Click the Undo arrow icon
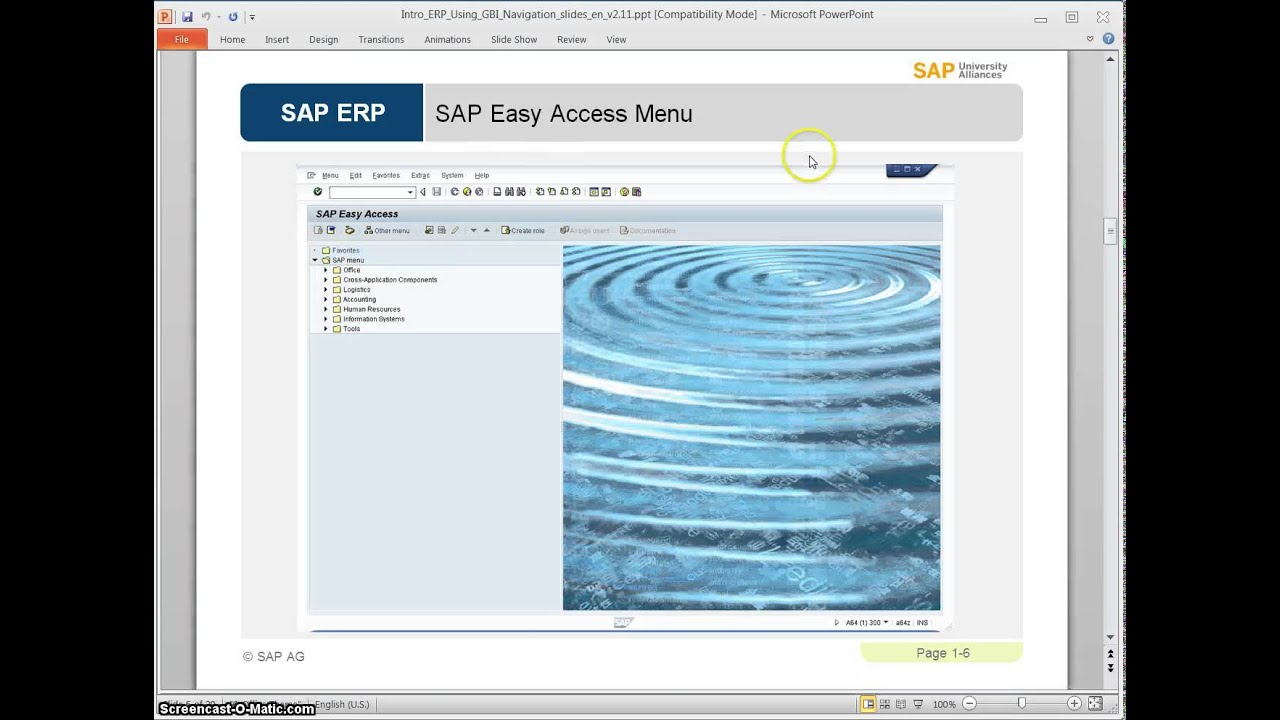 coord(206,16)
